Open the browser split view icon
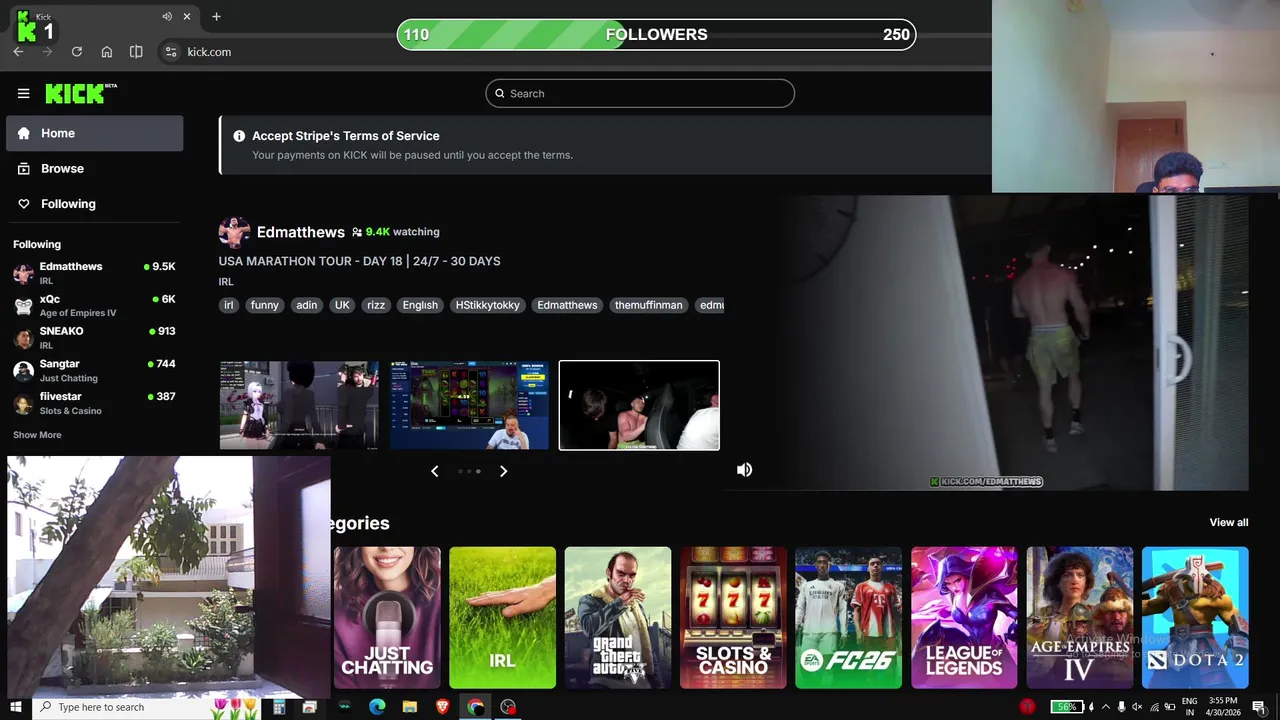Viewport: 1280px width, 720px height. pyautogui.click(x=136, y=52)
